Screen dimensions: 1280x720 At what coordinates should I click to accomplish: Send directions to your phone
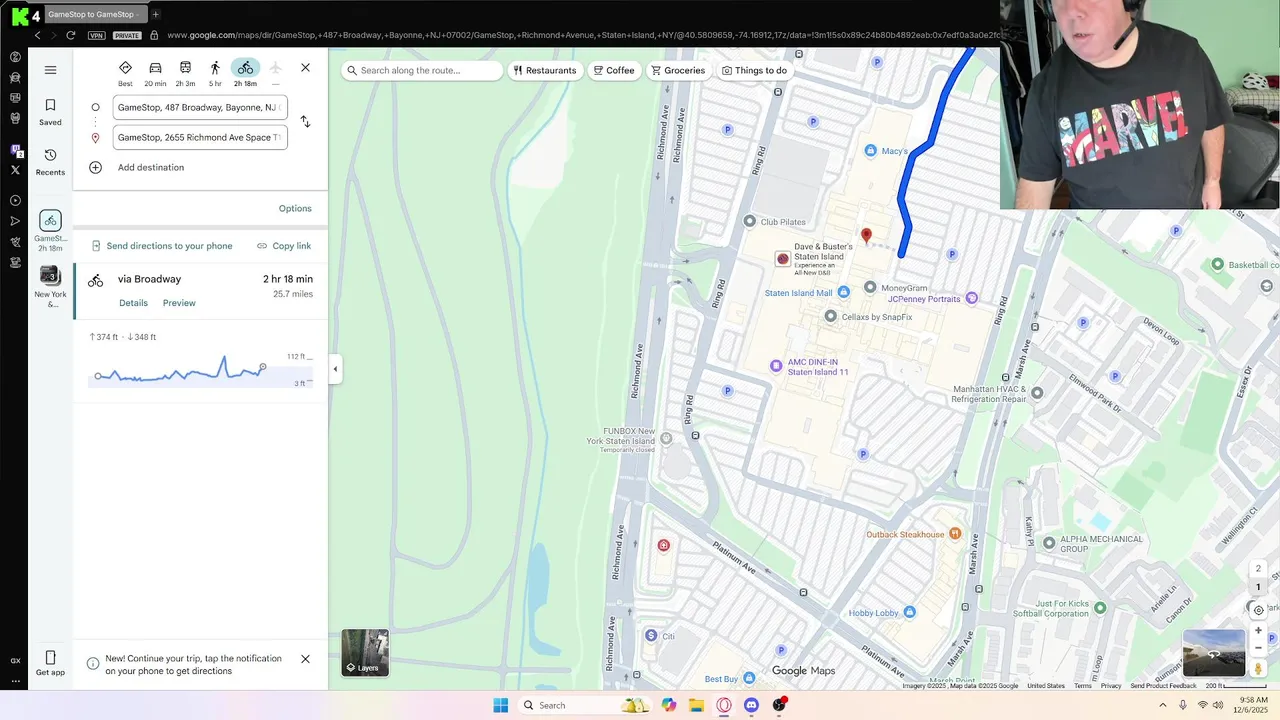click(162, 246)
